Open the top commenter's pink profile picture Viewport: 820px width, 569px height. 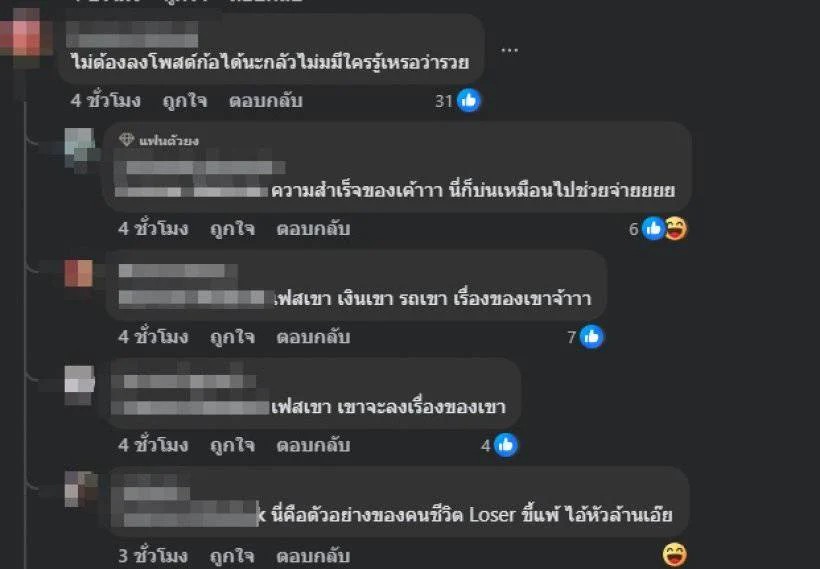[25, 38]
